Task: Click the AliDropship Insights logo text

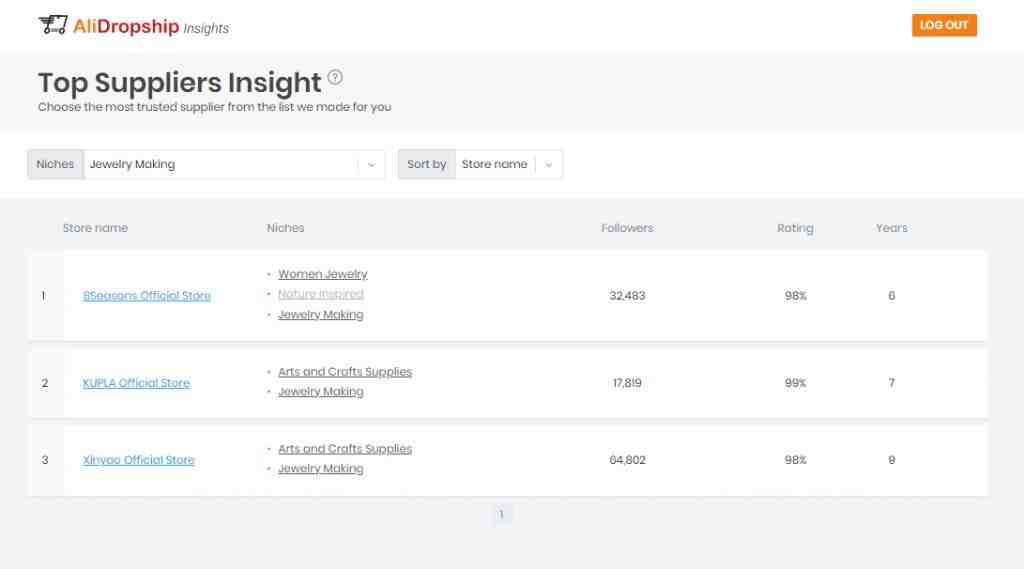Action: click(x=151, y=27)
